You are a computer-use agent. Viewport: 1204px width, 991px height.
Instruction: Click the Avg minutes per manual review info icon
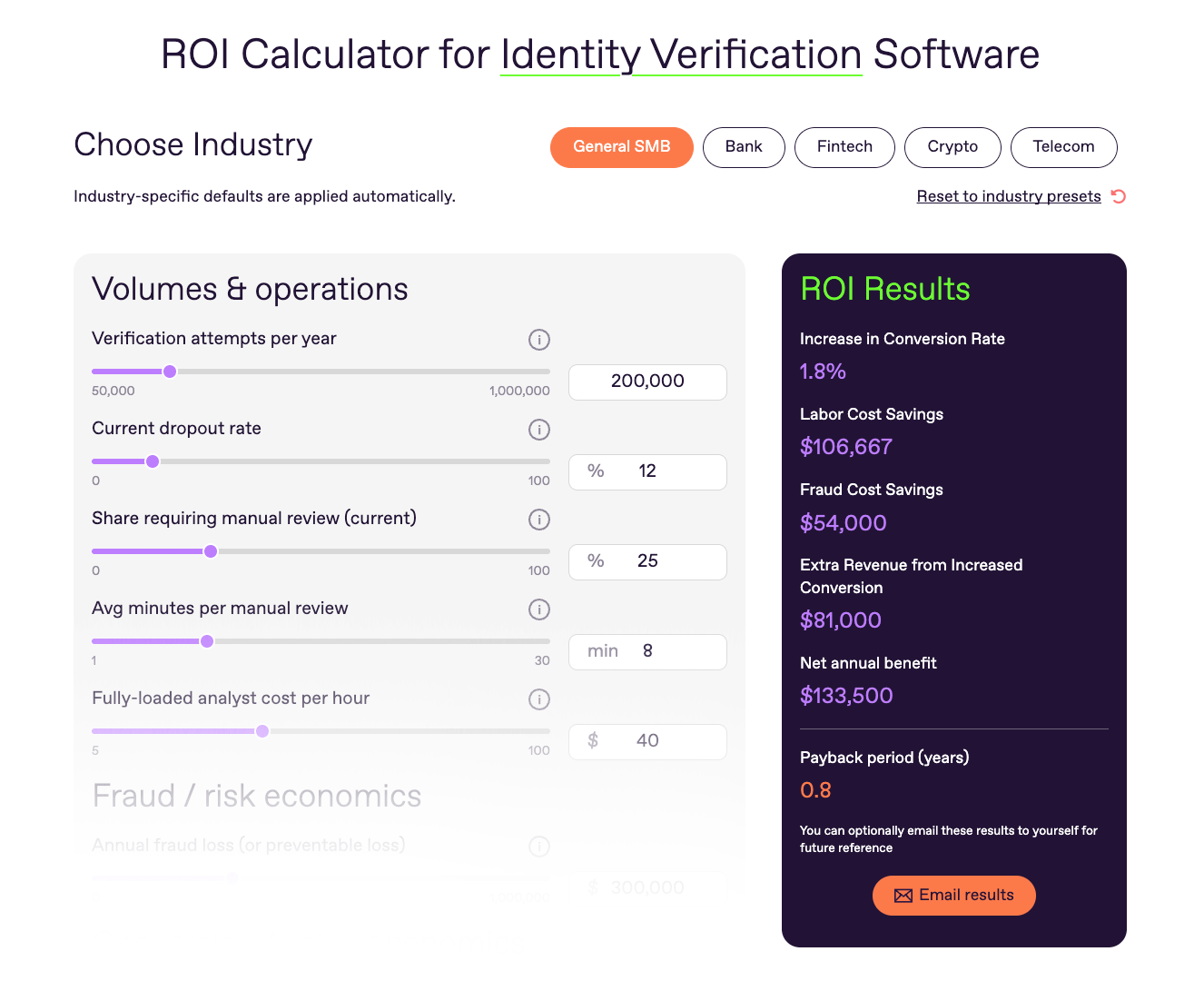pyautogui.click(x=538, y=609)
